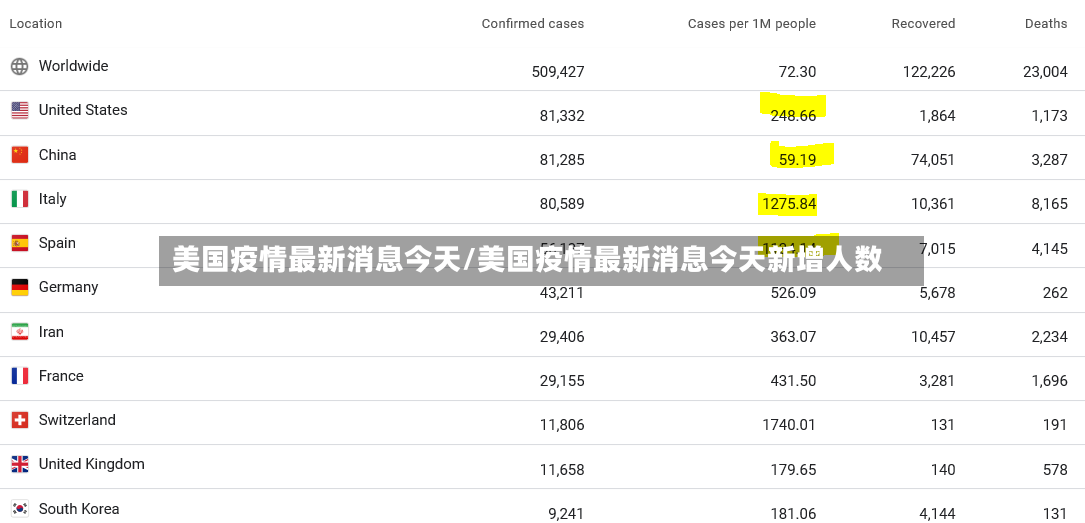
Task: Select the Germany row label
Action: point(69,287)
